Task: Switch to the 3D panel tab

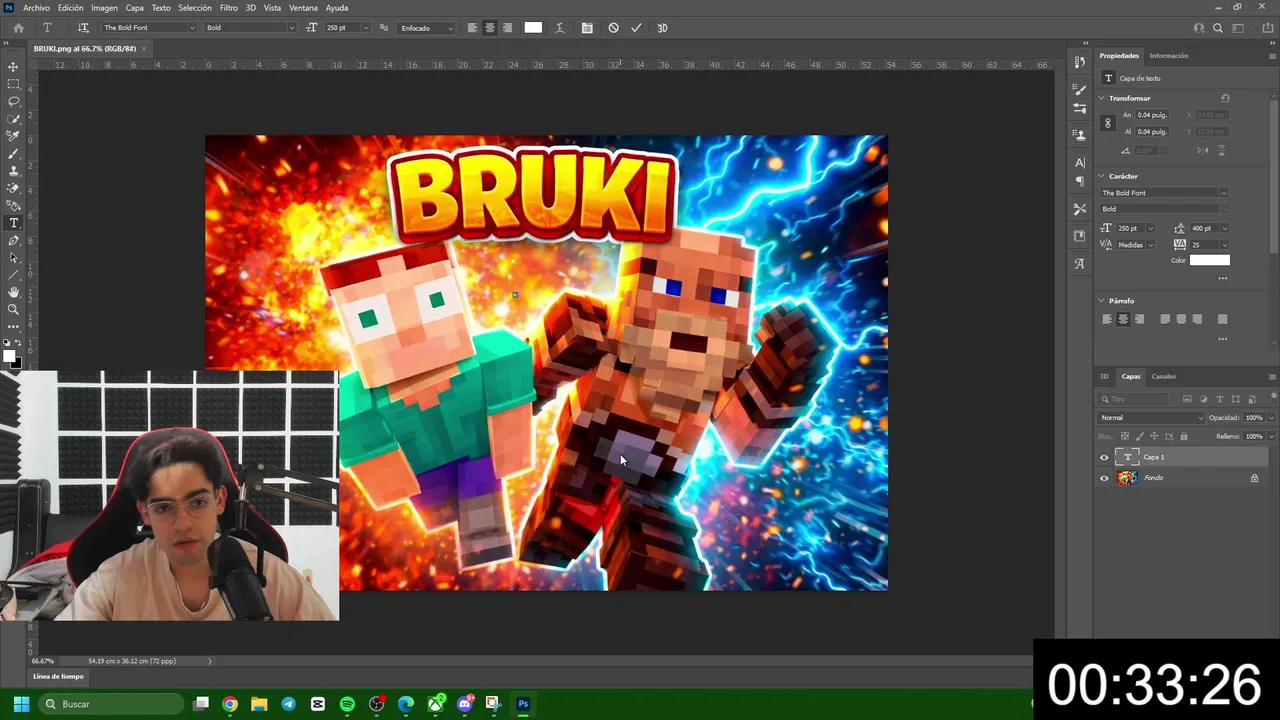Action: [x=1105, y=377]
